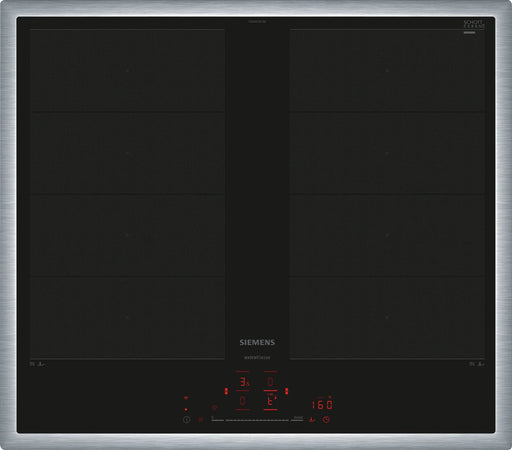Select the zone display showing 3.

[243, 381]
